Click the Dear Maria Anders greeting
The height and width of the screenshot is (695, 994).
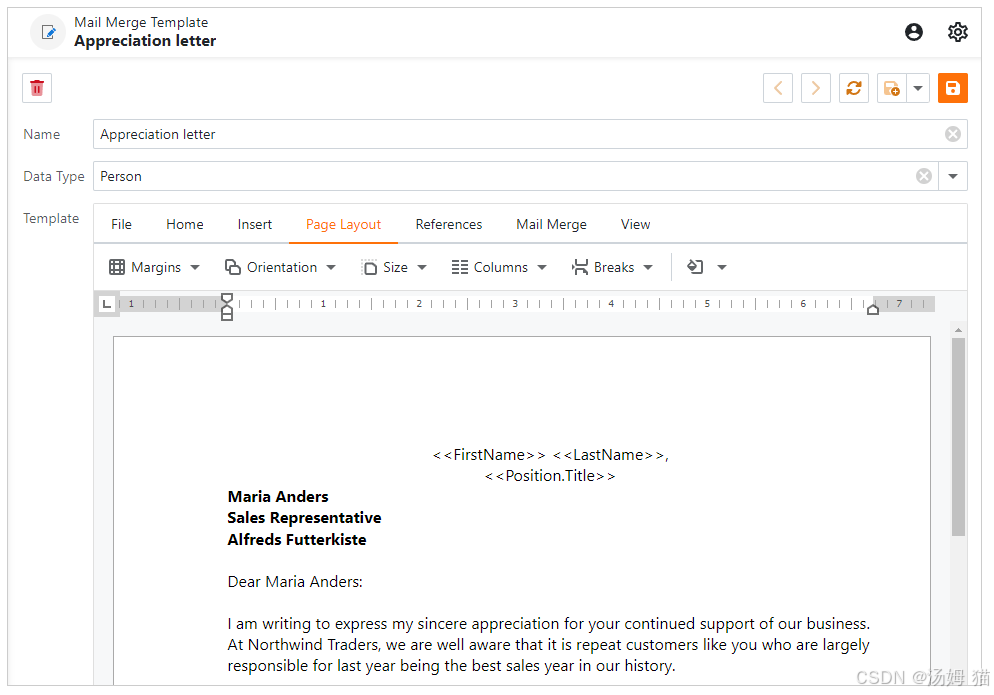(x=295, y=581)
